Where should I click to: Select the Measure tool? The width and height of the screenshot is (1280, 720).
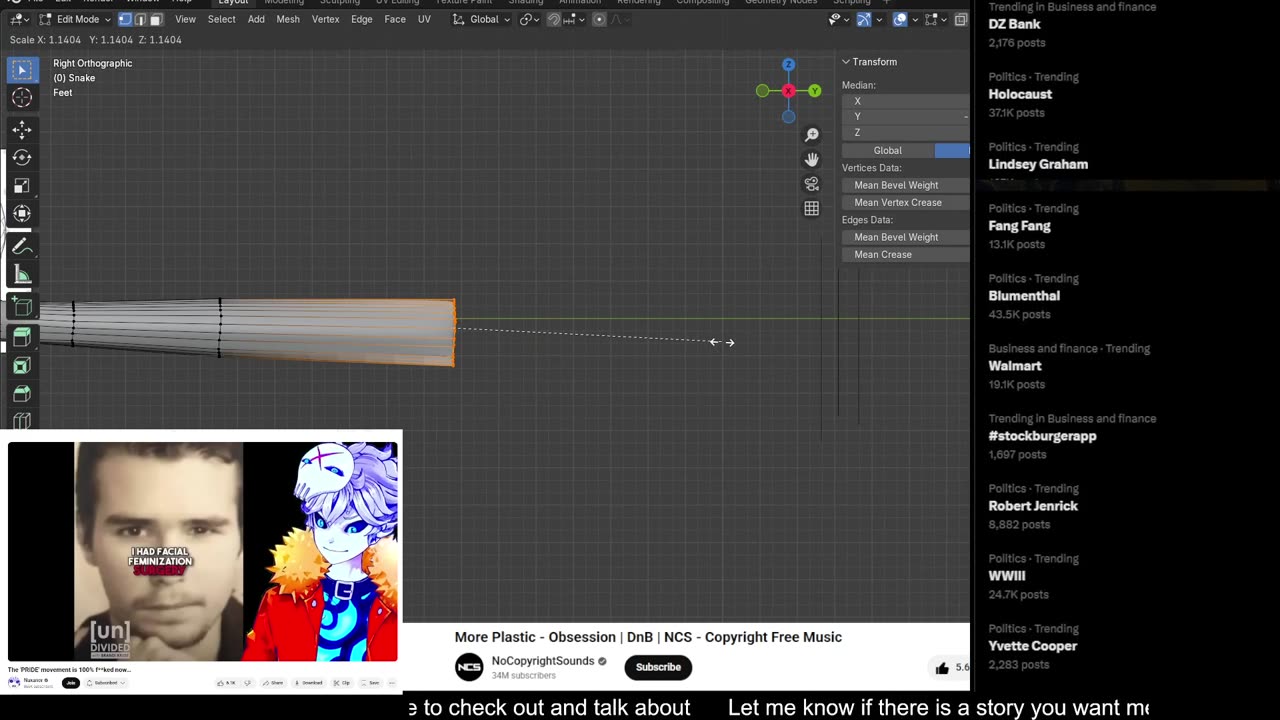pyautogui.click(x=22, y=274)
